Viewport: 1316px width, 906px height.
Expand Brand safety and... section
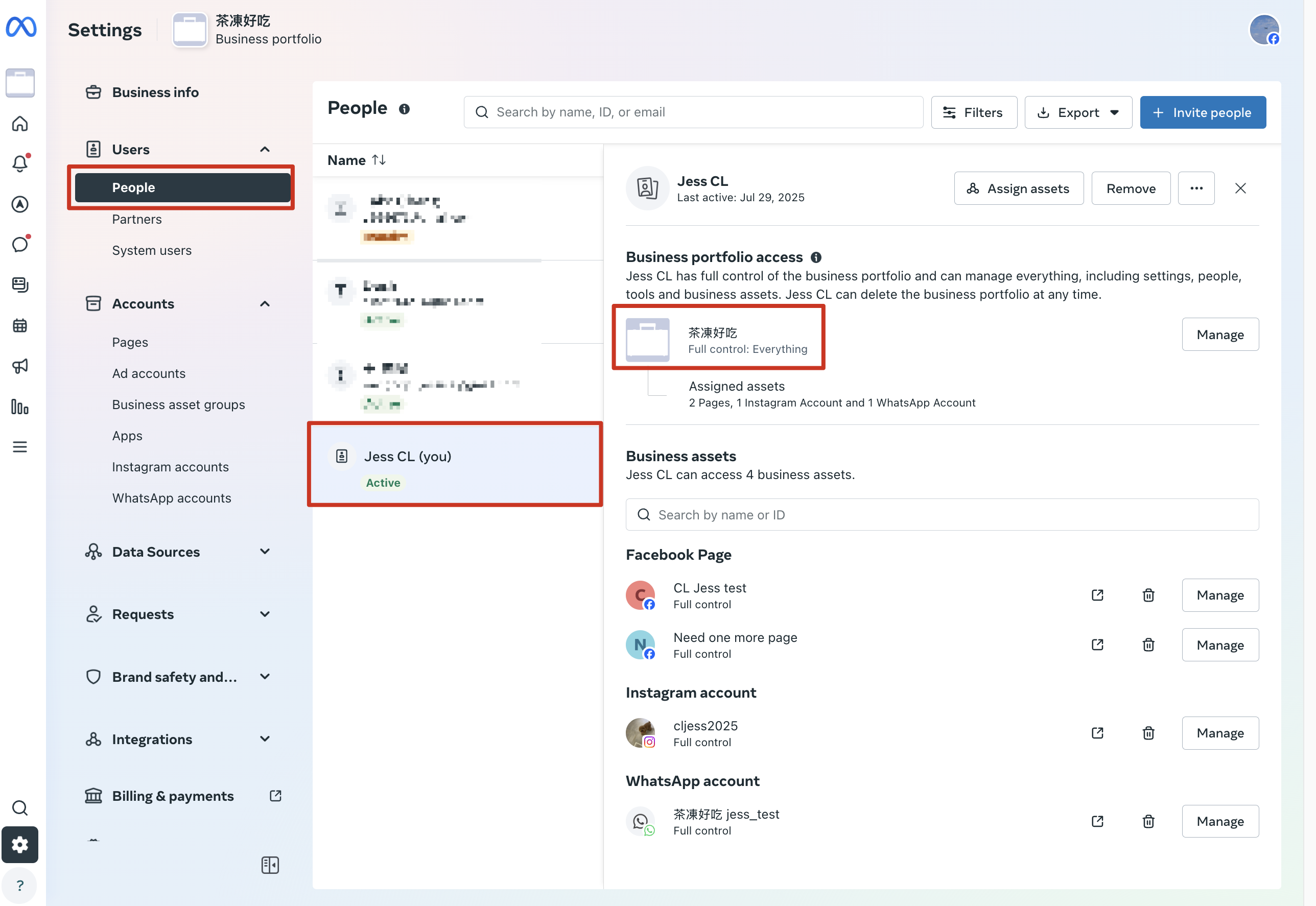(x=265, y=677)
